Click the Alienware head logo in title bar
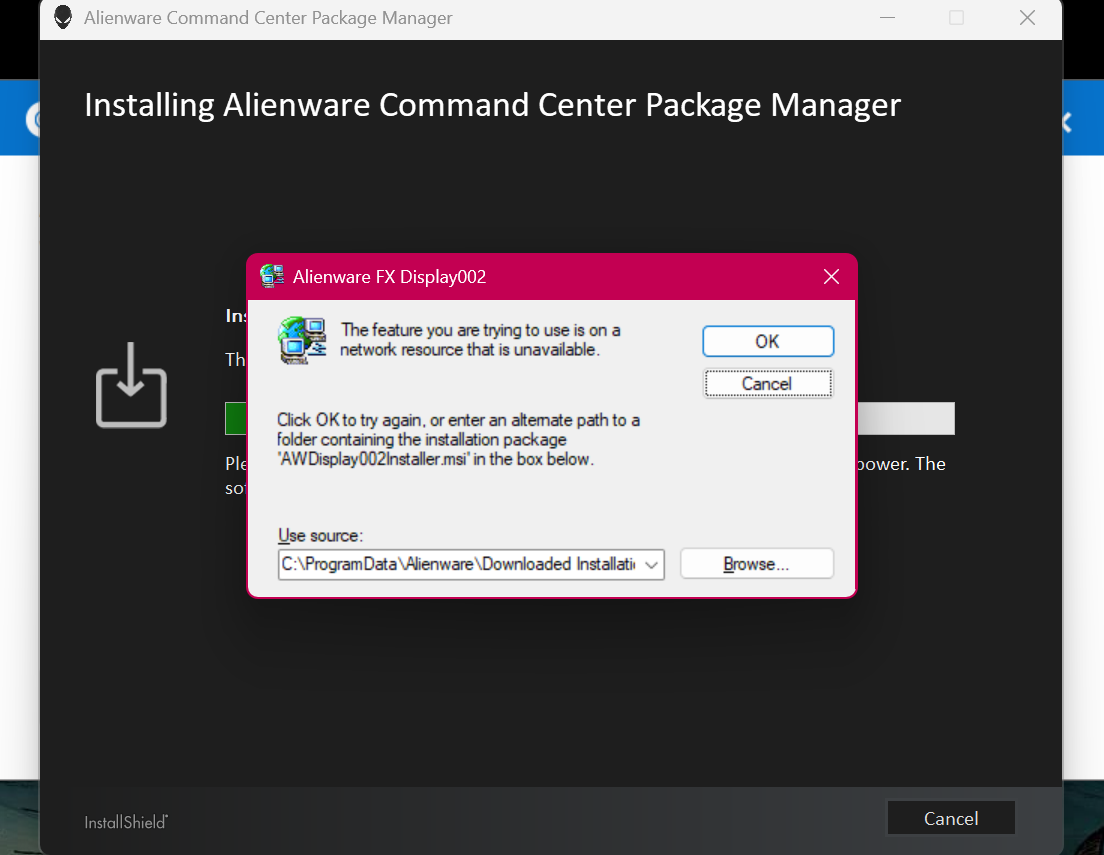 click(63, 18)
